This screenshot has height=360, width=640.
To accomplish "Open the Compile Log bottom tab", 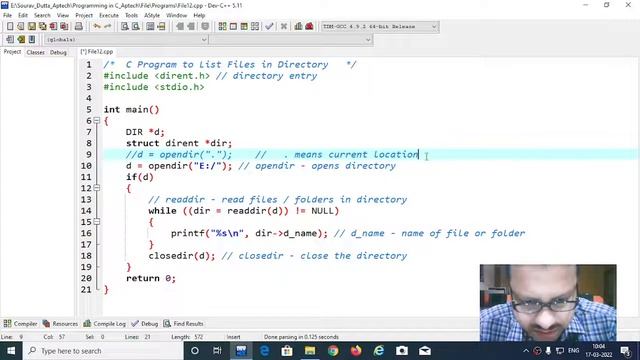I will click(x=104, y=324).
